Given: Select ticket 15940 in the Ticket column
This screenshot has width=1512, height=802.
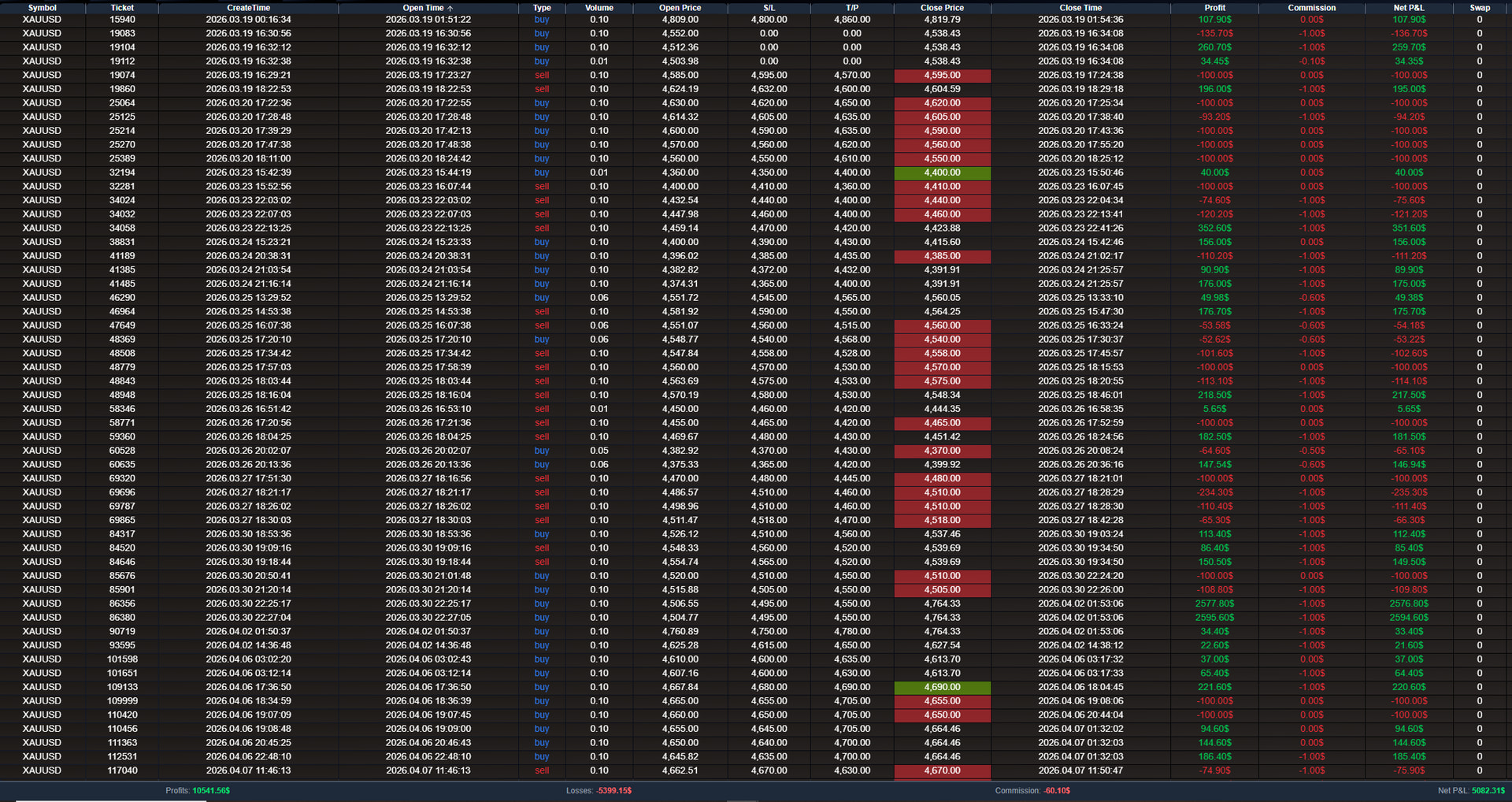Looking at the screenshot, I should click(x=122, y=20).
